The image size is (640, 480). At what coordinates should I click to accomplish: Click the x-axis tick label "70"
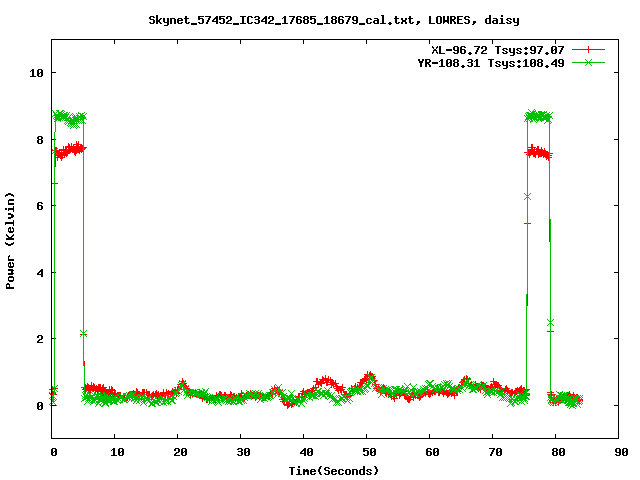495,452
